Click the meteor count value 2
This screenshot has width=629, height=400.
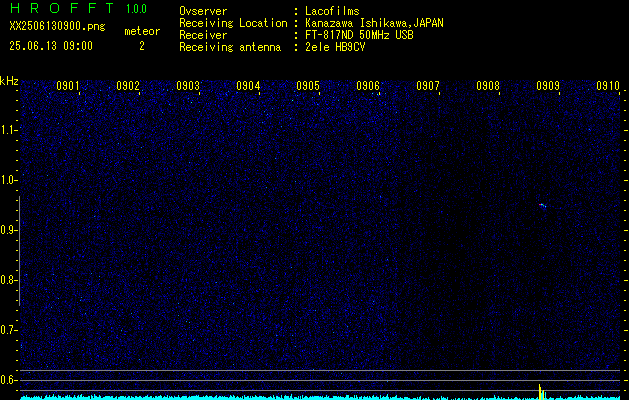click(x=142, y=46)
